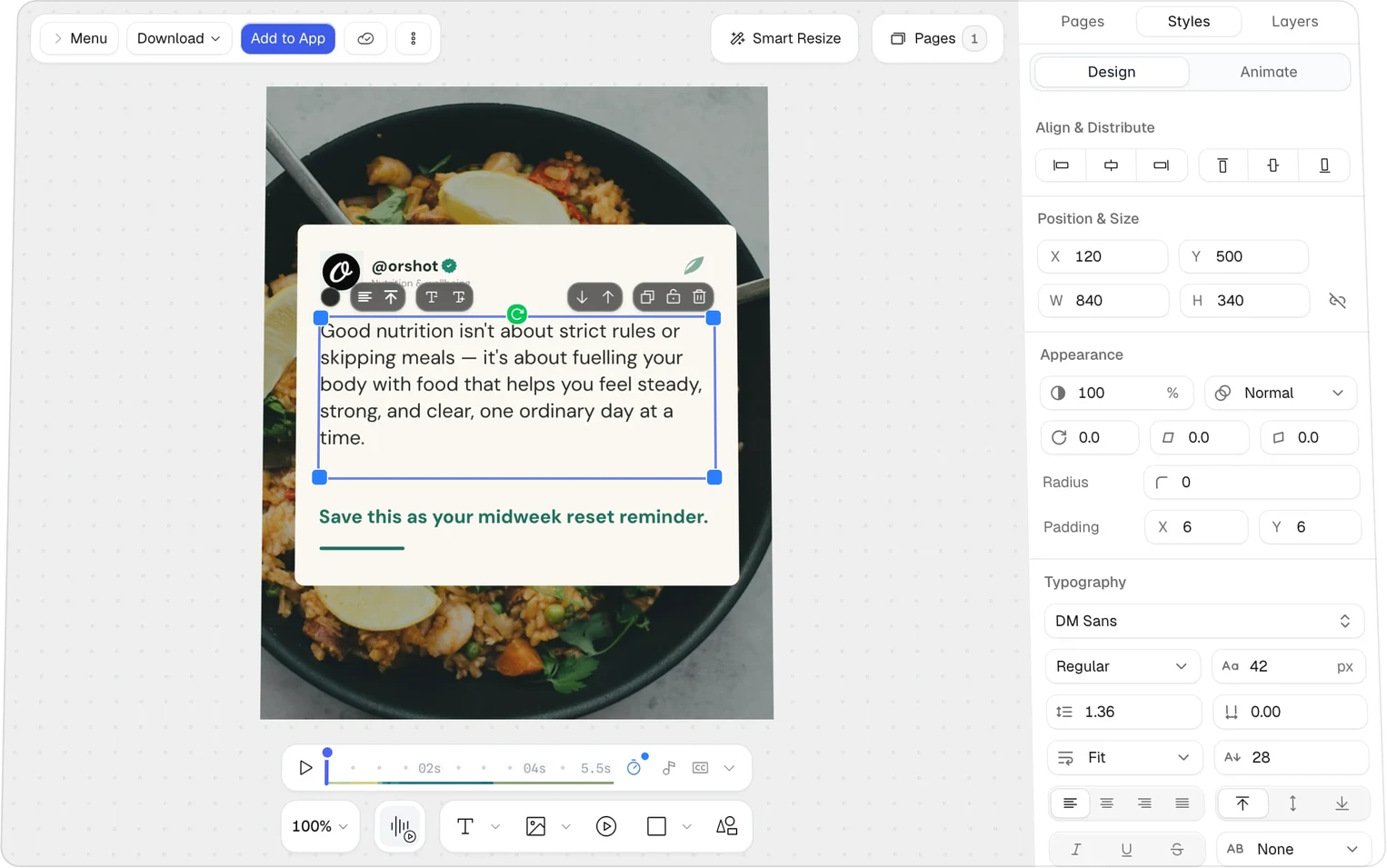Screen dimensions: 1387x868
Task: Open the 100% zoom dropdown
Action: pos(320,826)
